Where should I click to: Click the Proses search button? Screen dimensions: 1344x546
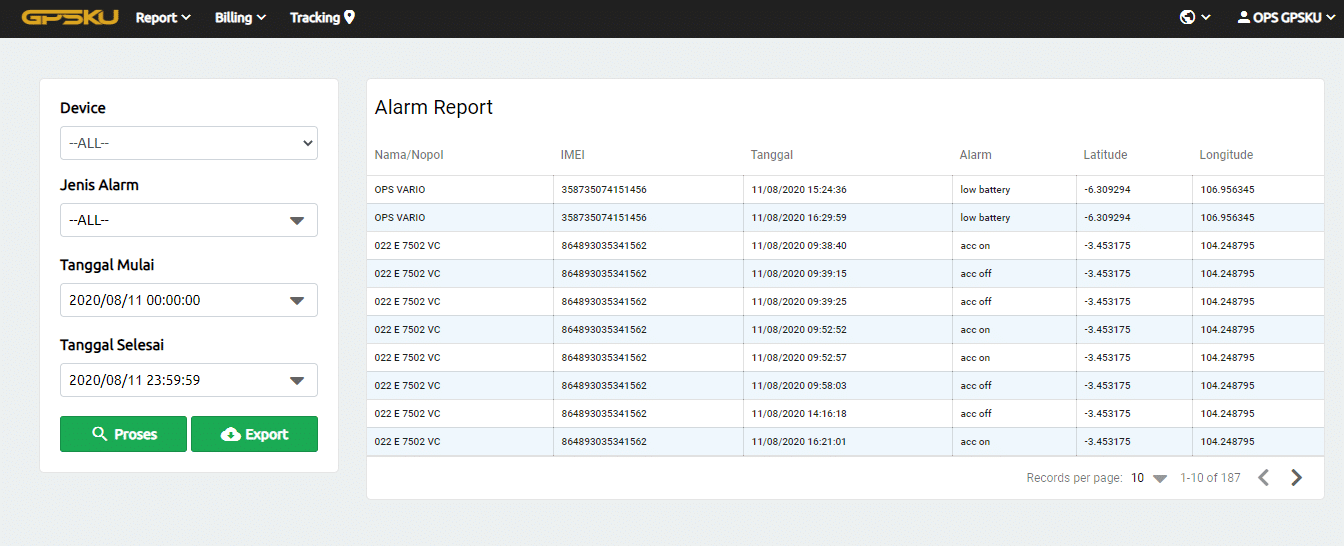tap(123, 434)
